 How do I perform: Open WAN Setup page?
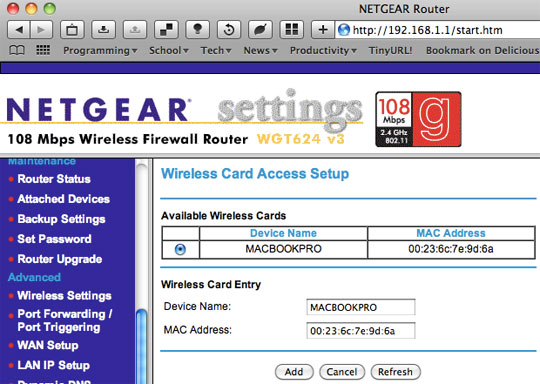48,345
